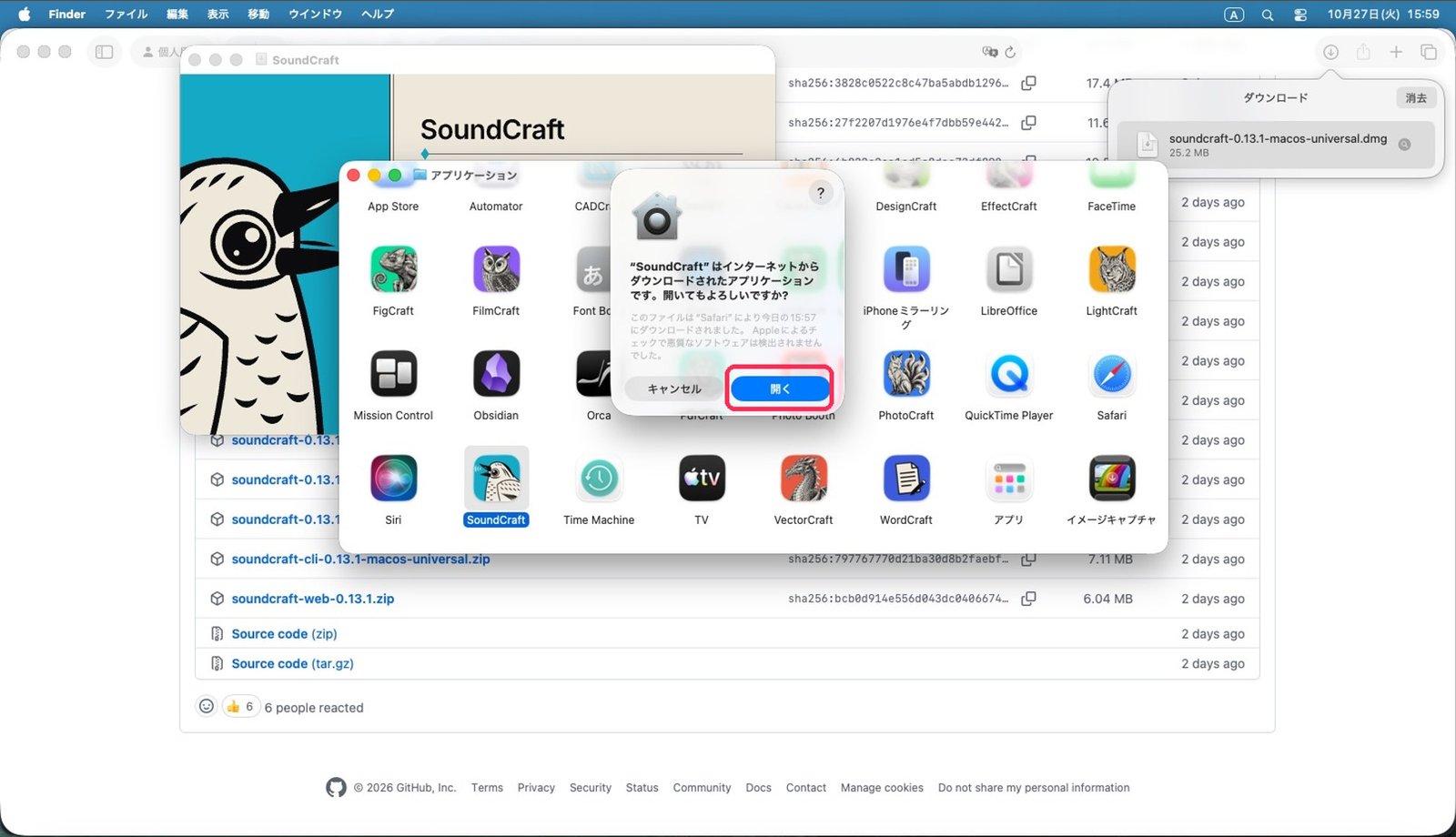Select LibreOffice app icon
1456x837 pixels.
1009,269
